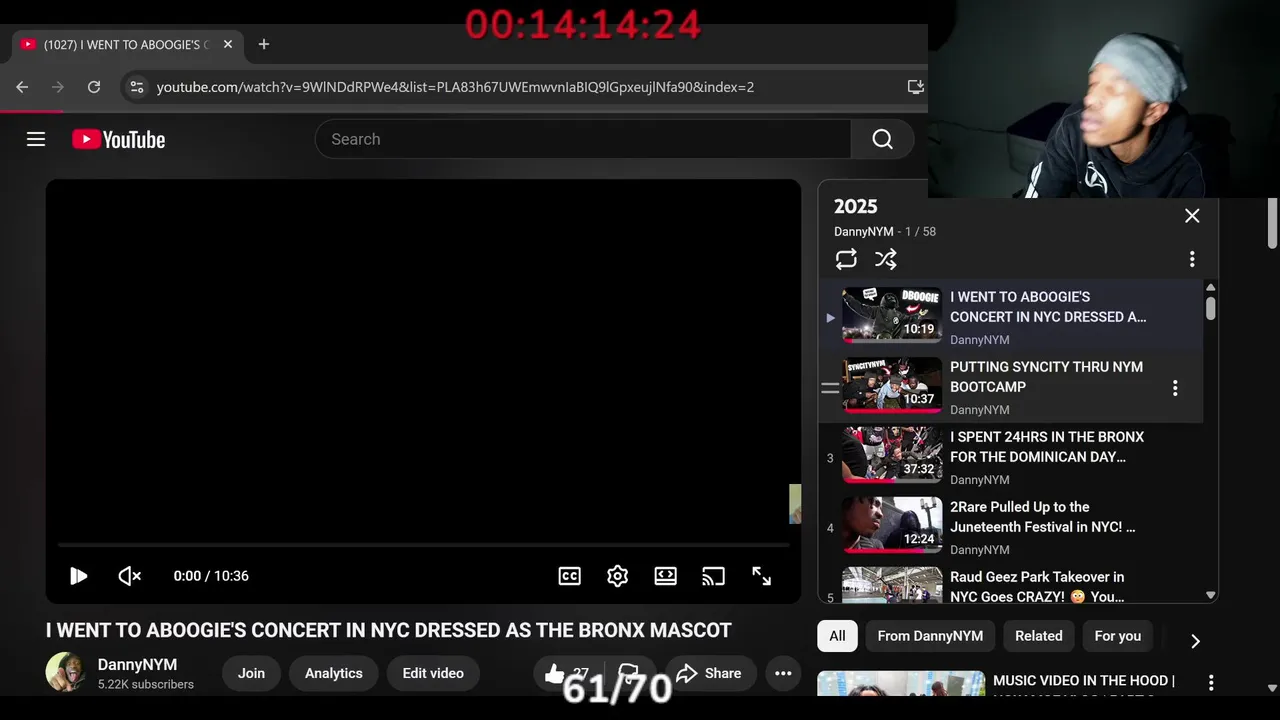Go back with browser back arrow
Screen dimensions: 1280x720
tap(22, 87)
